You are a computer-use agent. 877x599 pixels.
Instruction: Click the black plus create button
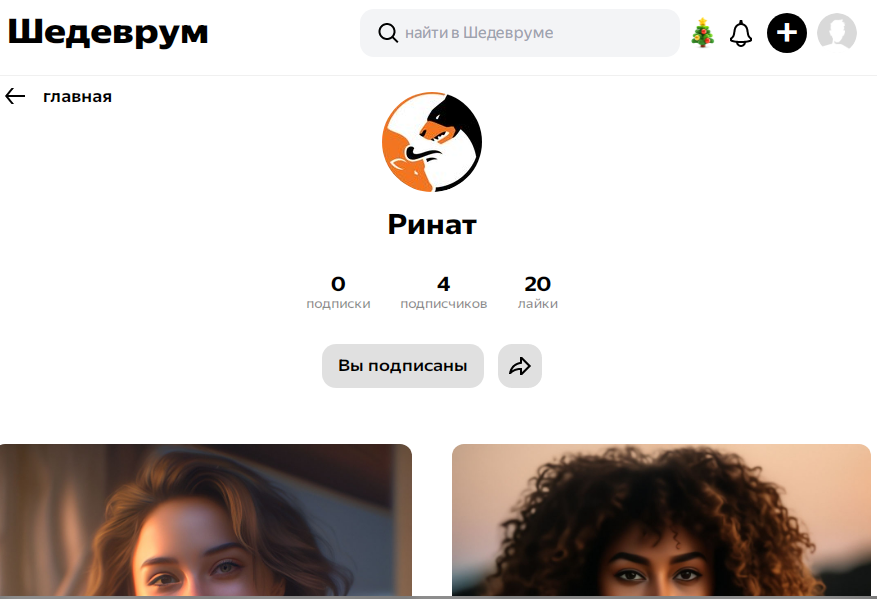pos(786,33)
